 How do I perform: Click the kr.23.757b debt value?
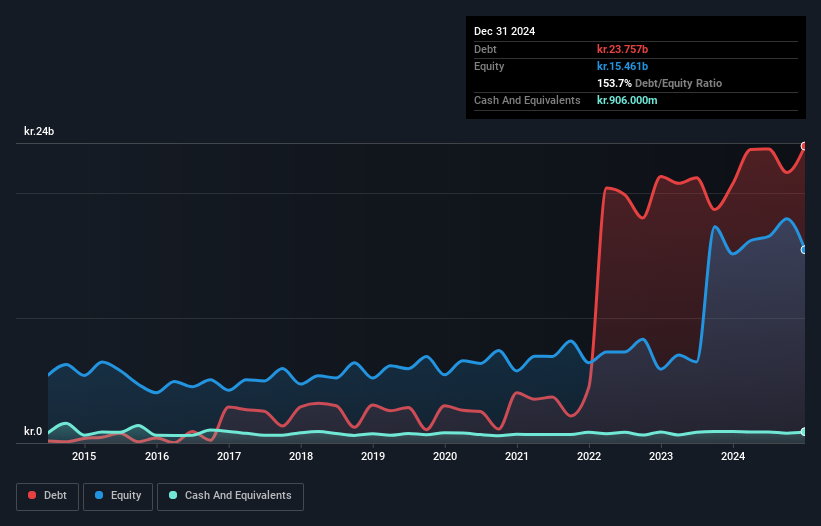pos(623,49)
